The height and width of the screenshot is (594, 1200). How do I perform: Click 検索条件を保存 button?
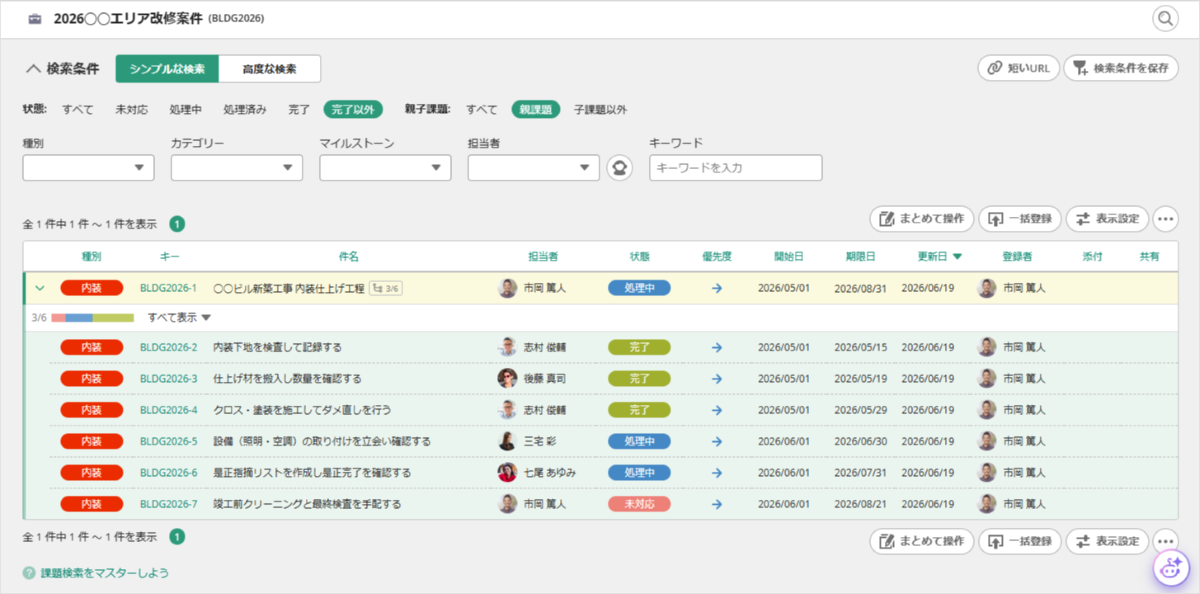click(1121, 68)
